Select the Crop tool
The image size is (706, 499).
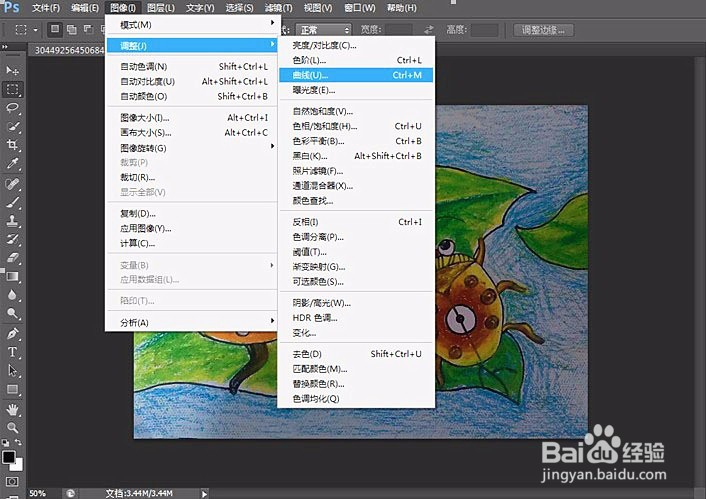click(12, 145)
